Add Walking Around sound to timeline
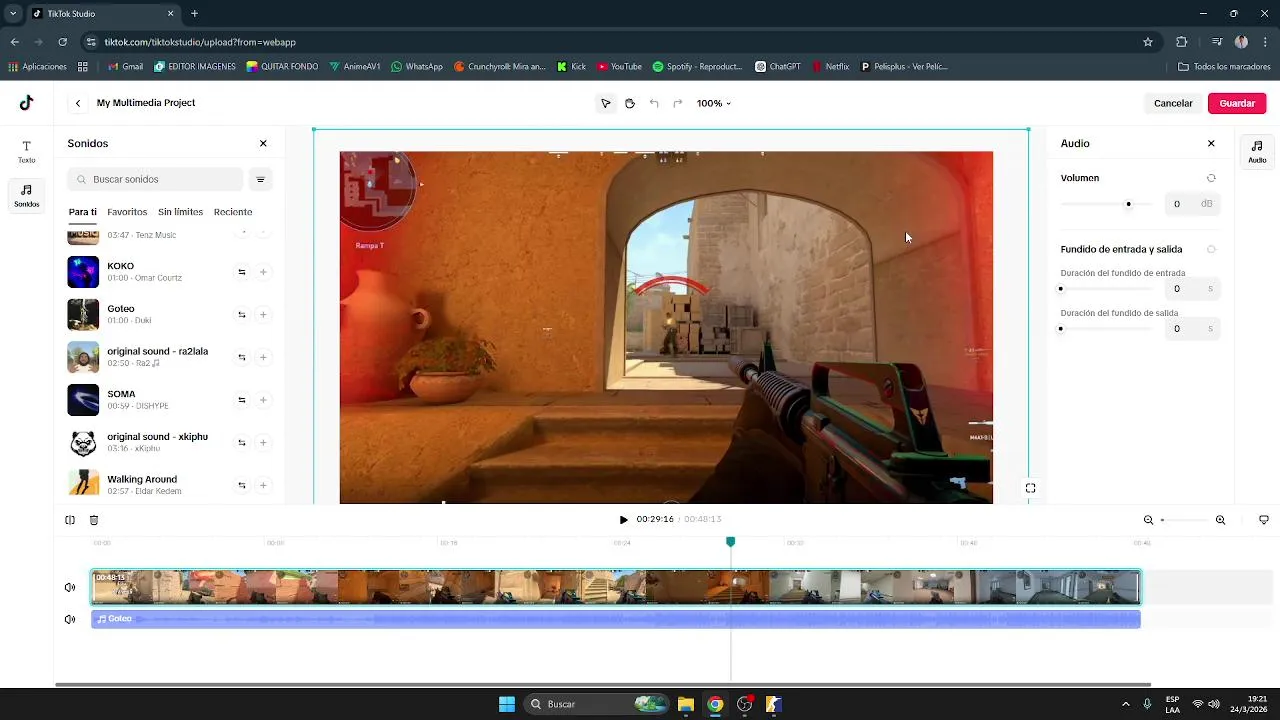 coord(263,485)
